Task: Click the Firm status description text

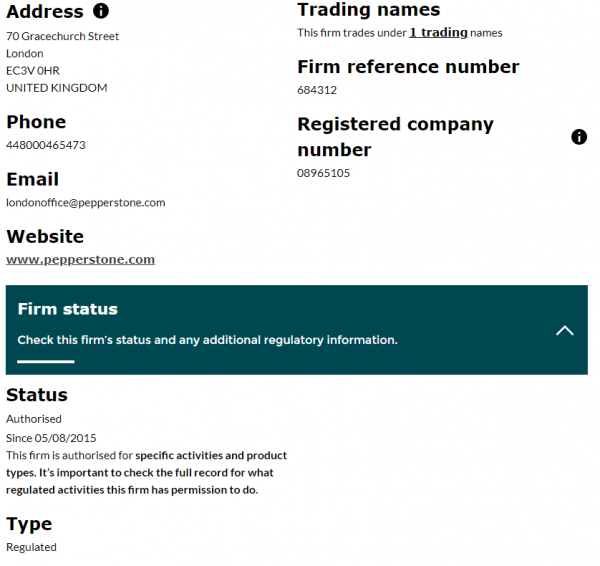Action: [x=207, y=340]
